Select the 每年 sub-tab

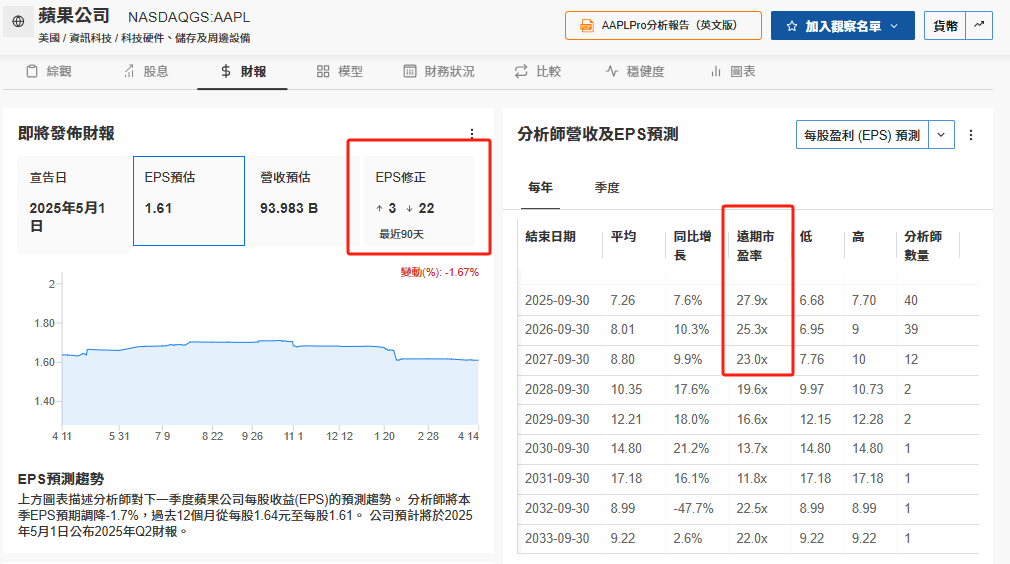click(540, 187)
